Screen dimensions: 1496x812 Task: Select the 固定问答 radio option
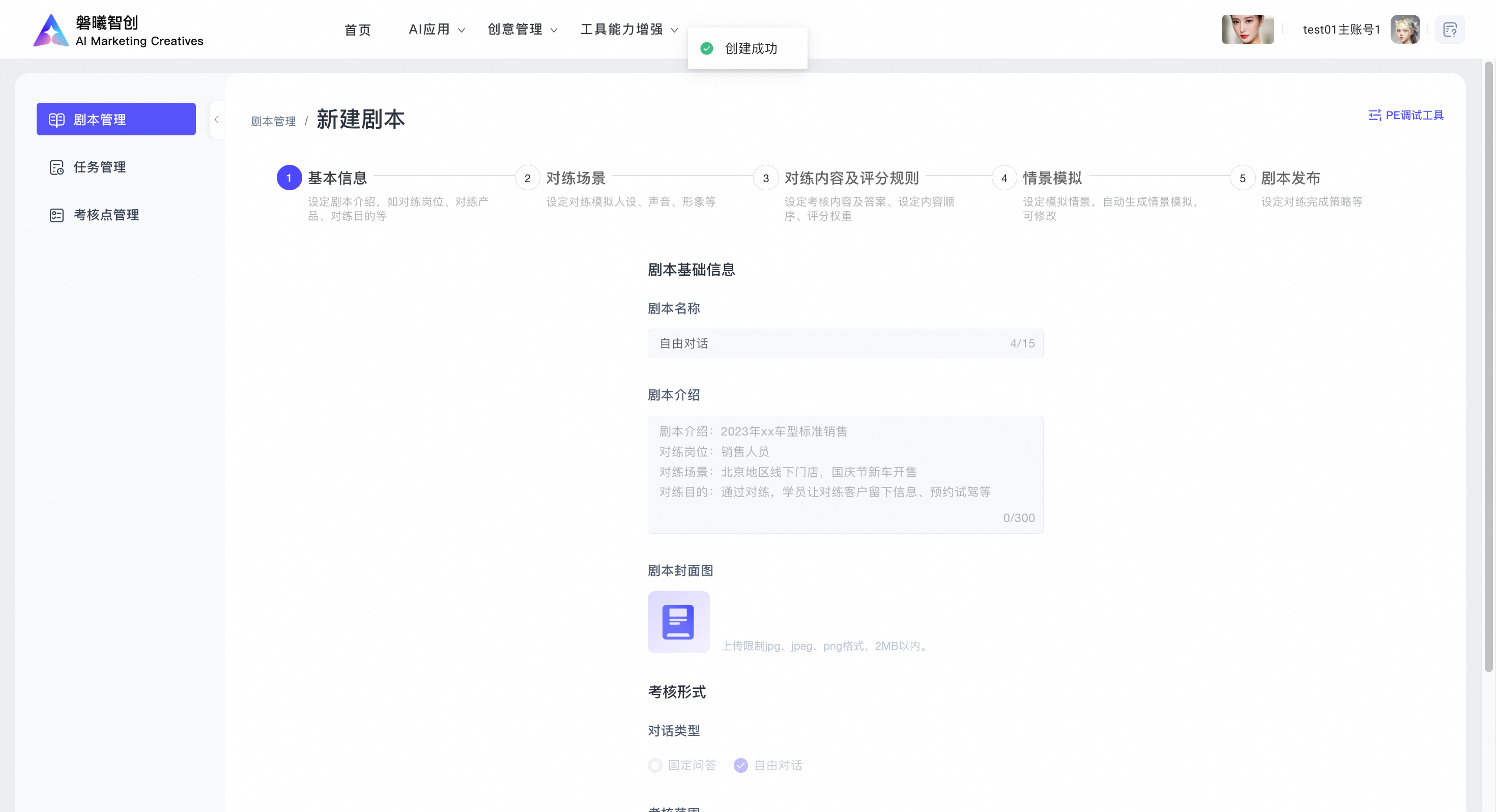point(655,765)
